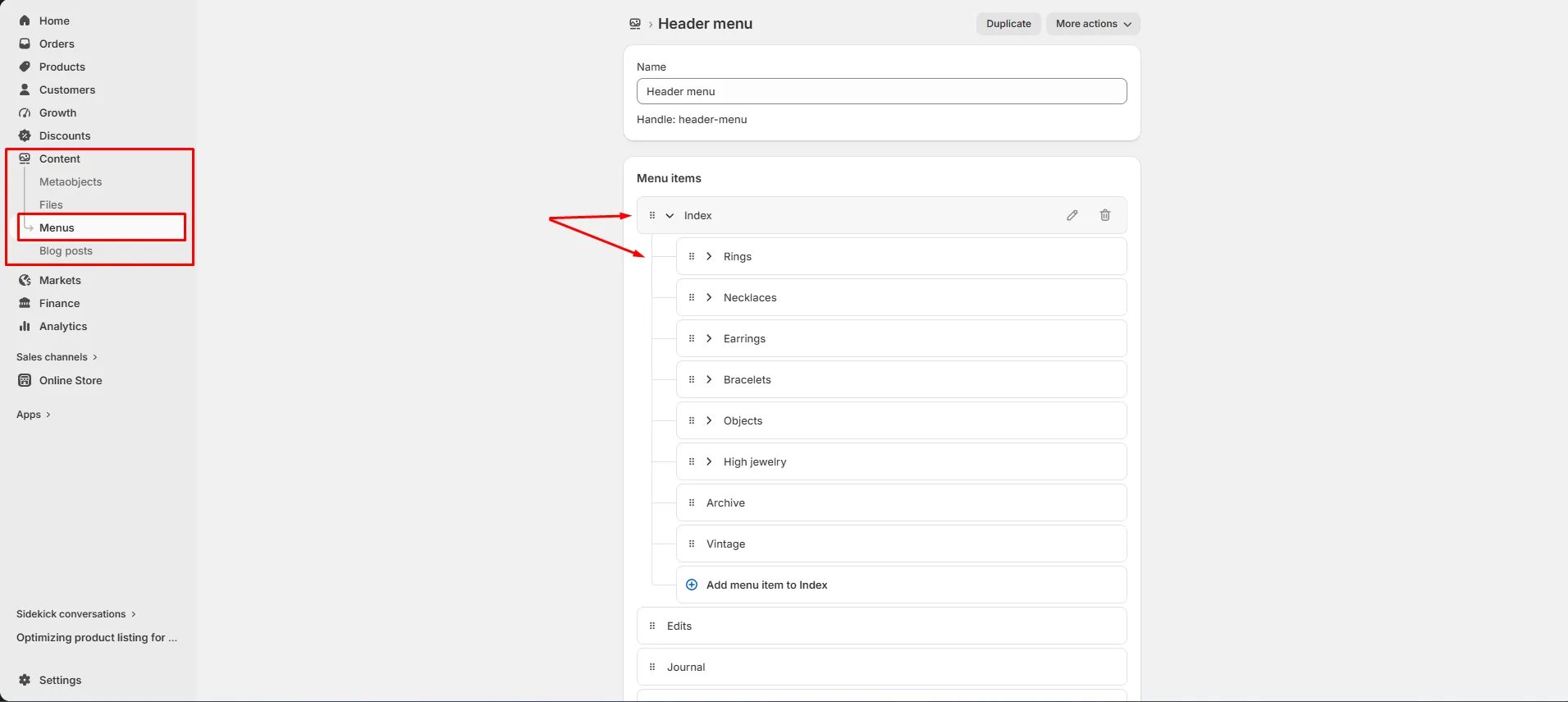Select the Archive menu item row
The width and height of the screenshot is (1568, 702).
pyautogui.click(x=901, y=502)
